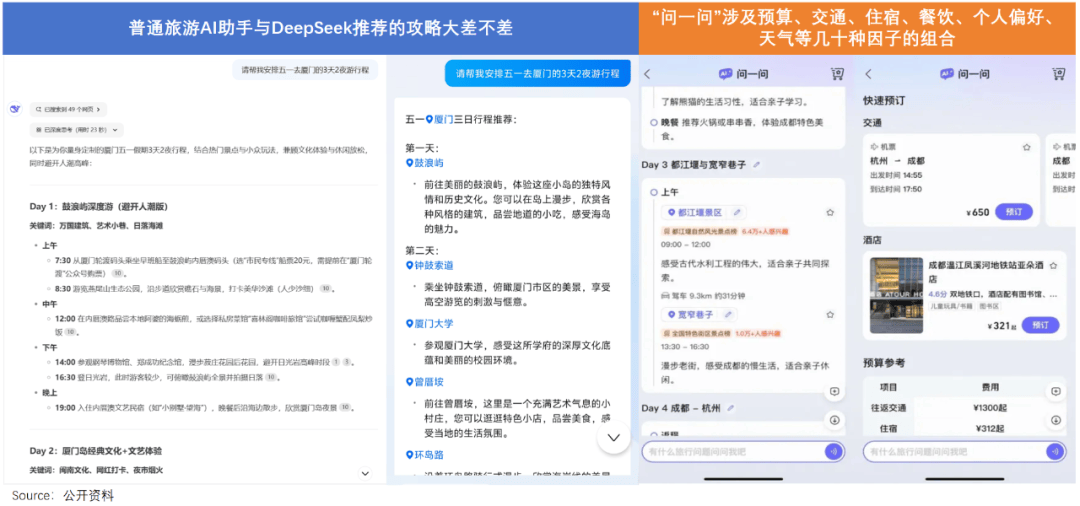Tap voice input button in 快速预订 screen
Image resolution: width=1080 pixels, height=506 pixels.
tap(1054, 452)
